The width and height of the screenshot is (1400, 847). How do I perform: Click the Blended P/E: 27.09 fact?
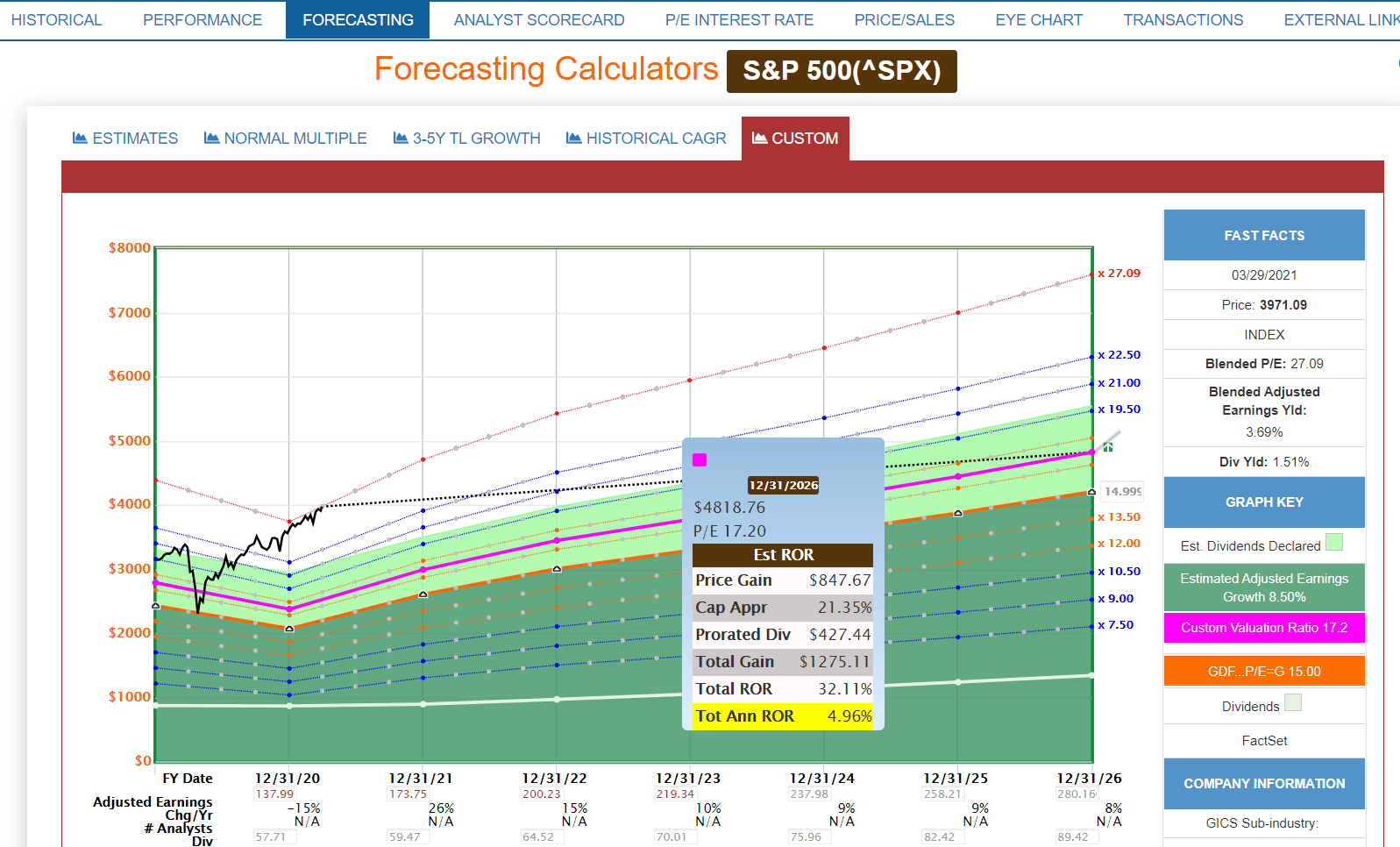coord(1264,364)
